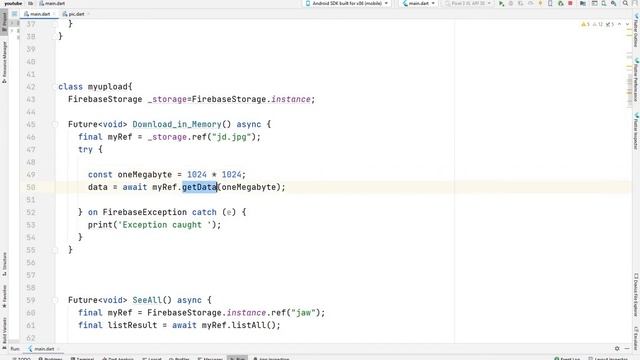Collapse Download_in_Memory fold marker on line 45

point(55,124)
